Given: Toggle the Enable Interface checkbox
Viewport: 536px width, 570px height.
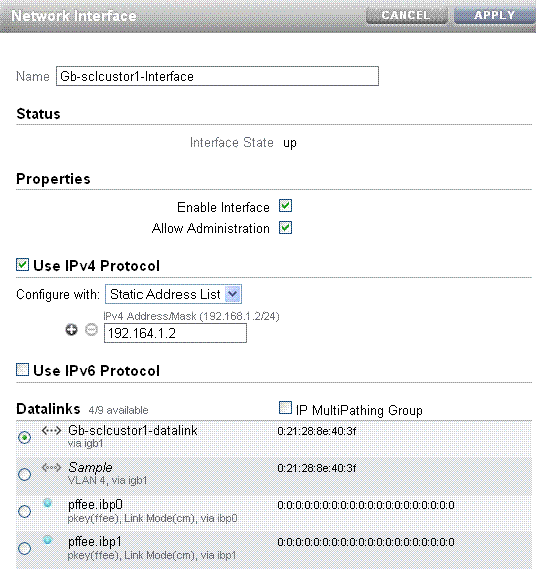Looking at the screenshot, I should click(x=285, y=206).
